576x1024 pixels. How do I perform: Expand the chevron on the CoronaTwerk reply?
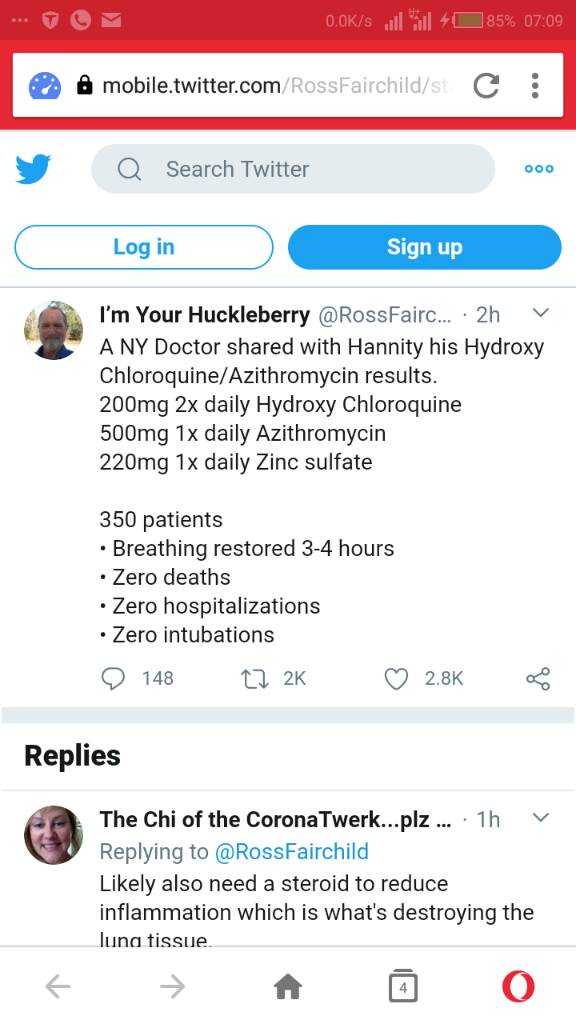[540, 818]
